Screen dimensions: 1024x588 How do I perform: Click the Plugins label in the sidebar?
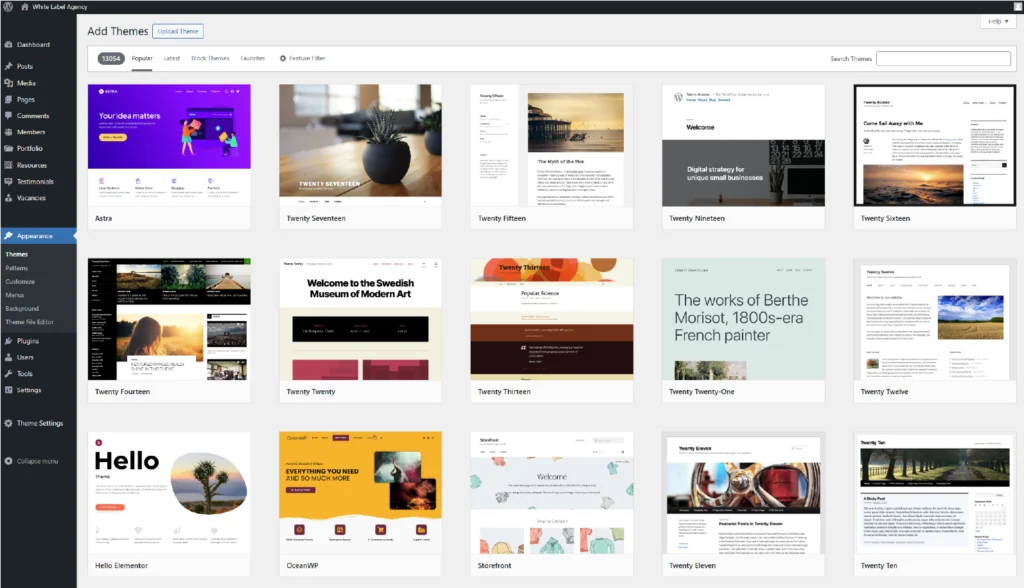28,341
